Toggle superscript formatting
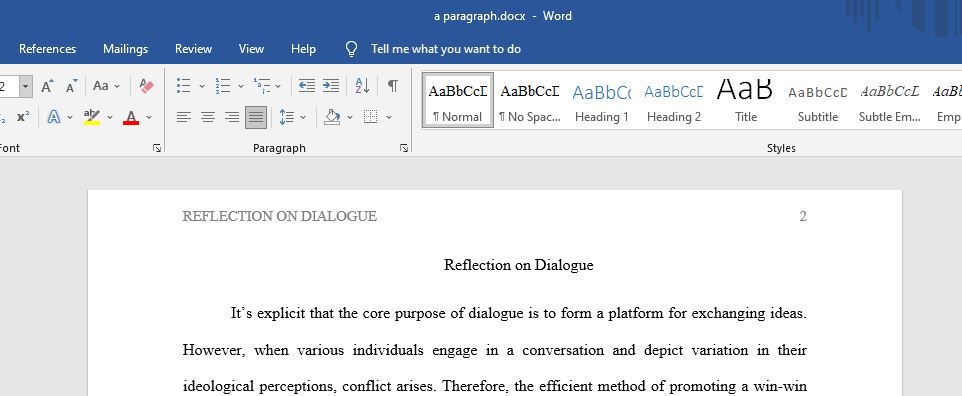Screen dimensions: 962x396 tap(23, 117)
